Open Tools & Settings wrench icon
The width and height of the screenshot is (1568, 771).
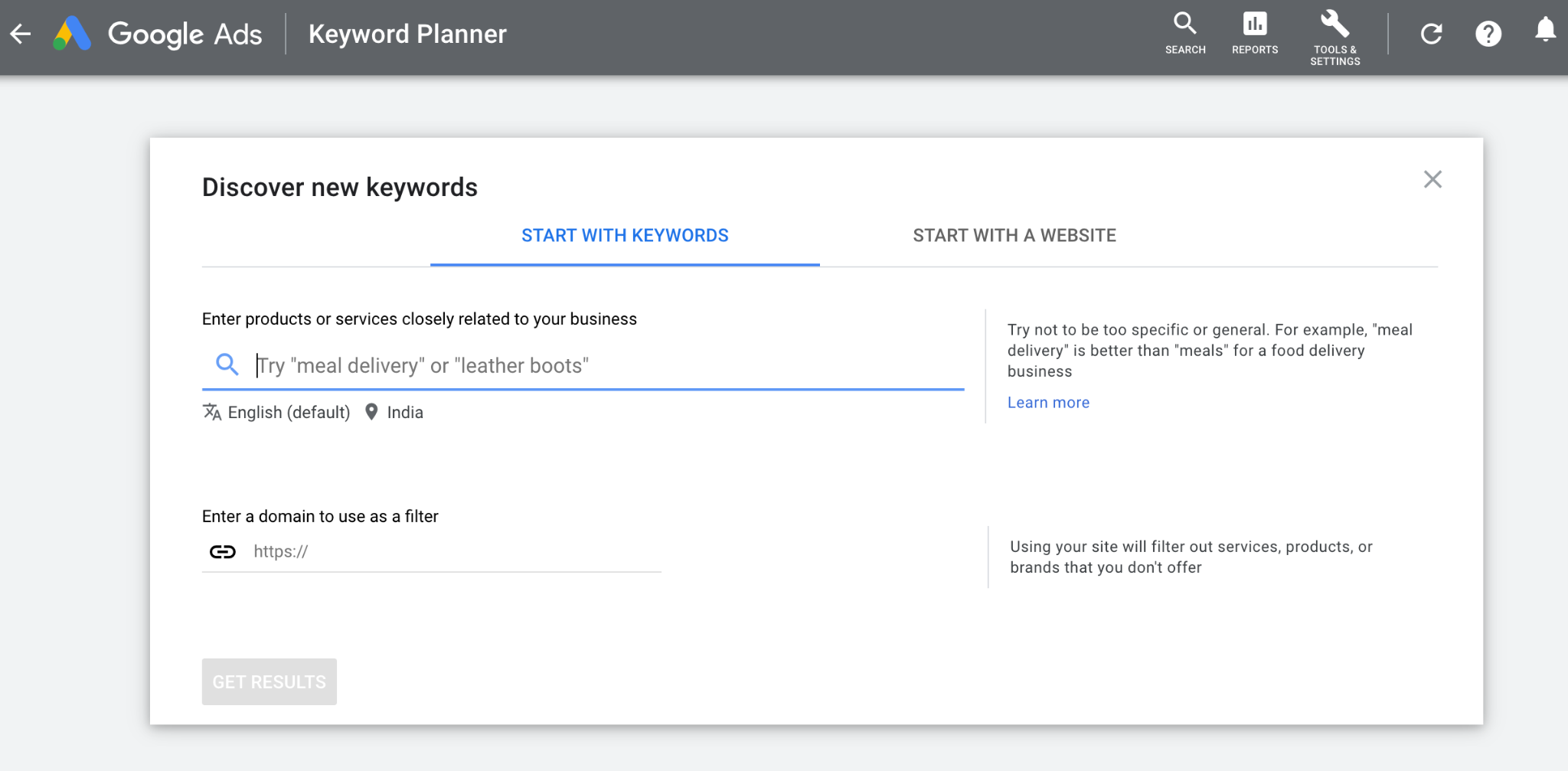coord(1334,37)
